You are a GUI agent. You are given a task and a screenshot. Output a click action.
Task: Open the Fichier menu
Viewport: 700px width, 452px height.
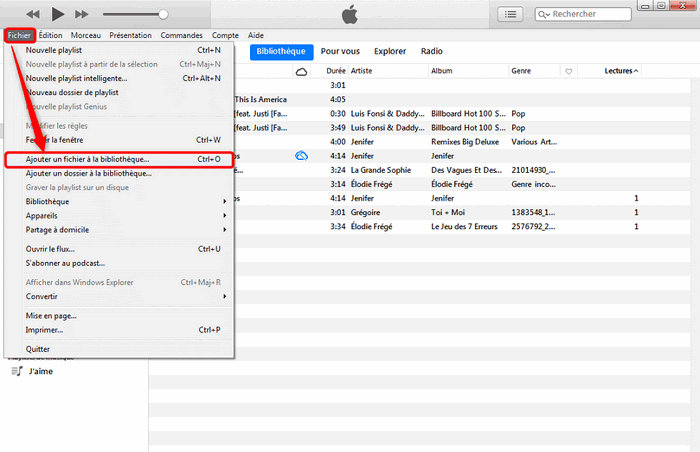pyautogui.click(x=19, y=35)
